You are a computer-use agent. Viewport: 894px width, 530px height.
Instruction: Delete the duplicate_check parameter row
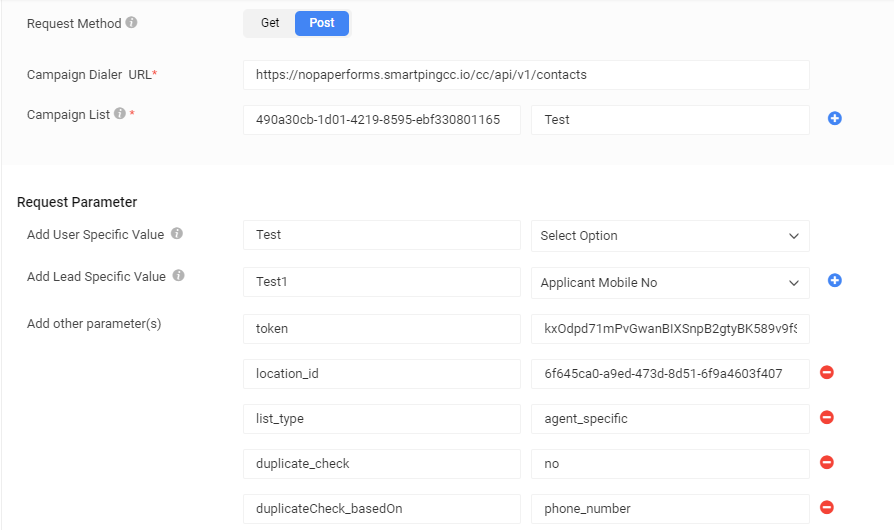click(x=827, y=463)
